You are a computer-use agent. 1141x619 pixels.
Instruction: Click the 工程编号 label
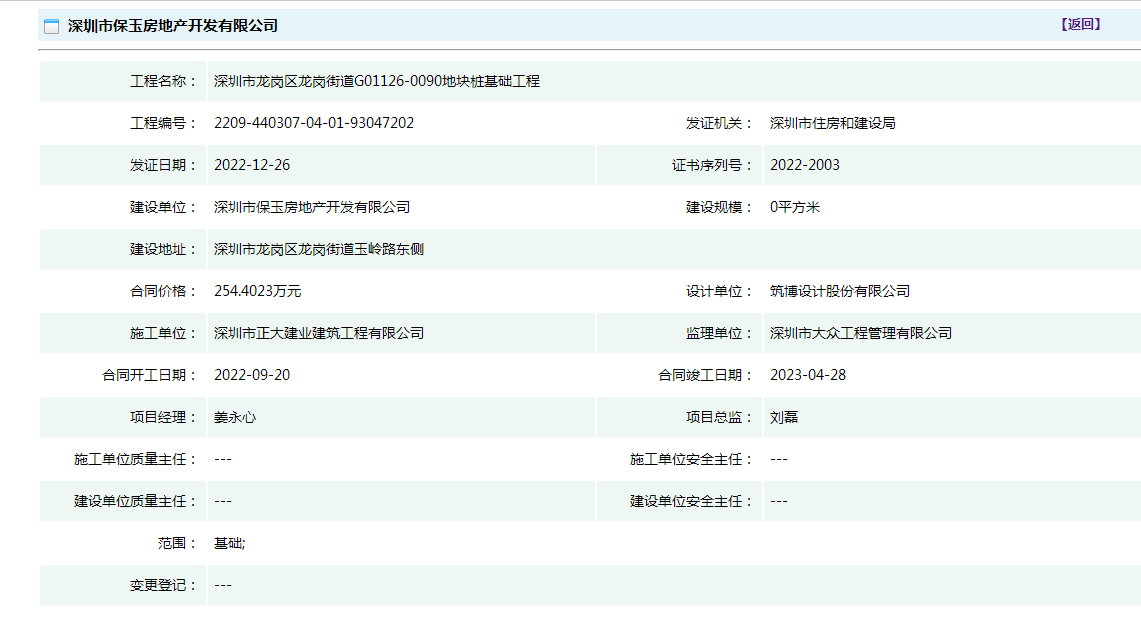coord(164,123)
